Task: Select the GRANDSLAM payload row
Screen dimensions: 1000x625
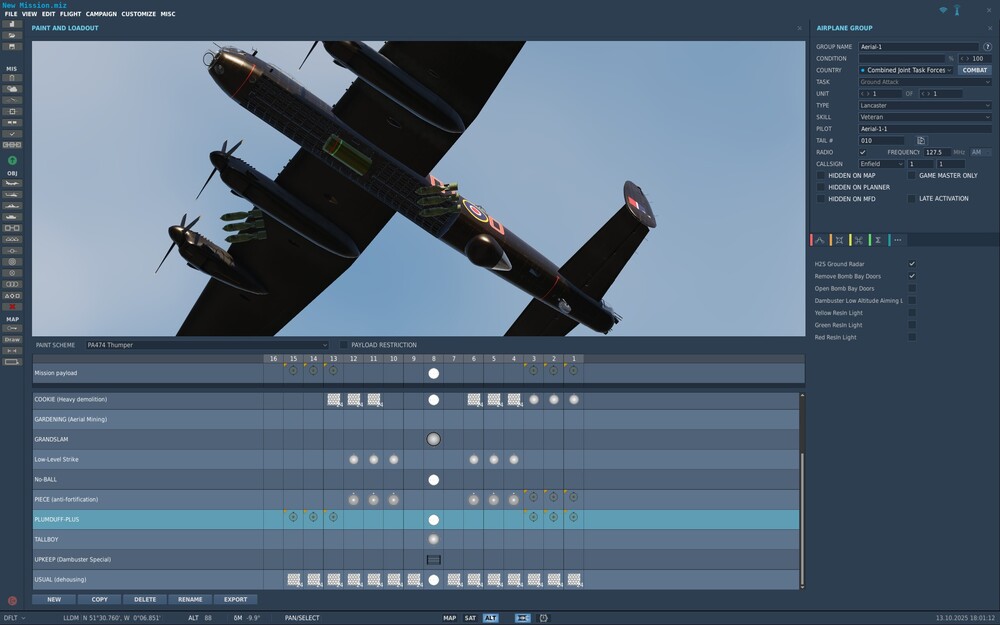Action: 416,439
